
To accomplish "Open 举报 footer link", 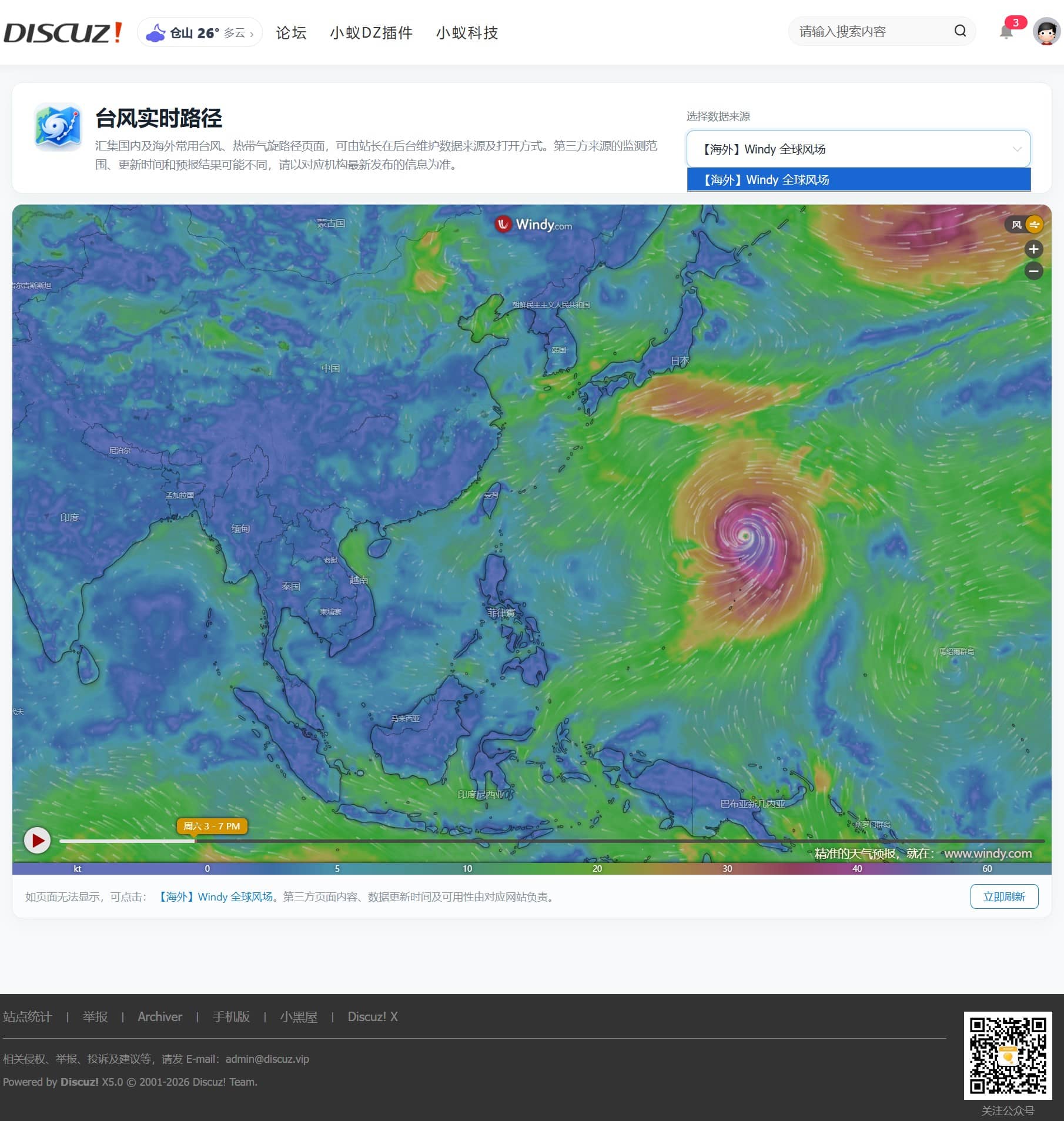I will tap(95, 1016).
